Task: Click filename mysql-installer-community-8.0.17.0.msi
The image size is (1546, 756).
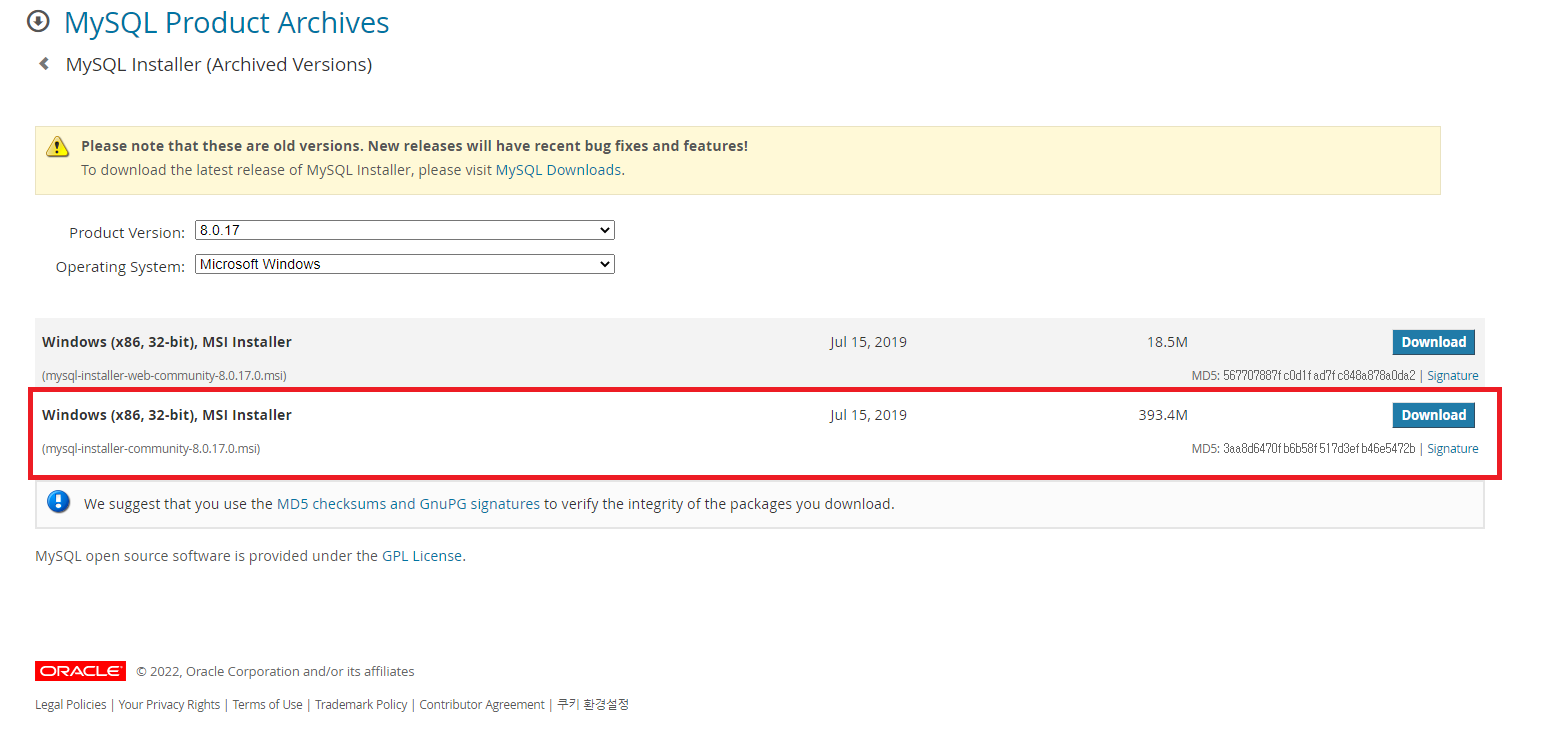Action: [x=151, y=449]
